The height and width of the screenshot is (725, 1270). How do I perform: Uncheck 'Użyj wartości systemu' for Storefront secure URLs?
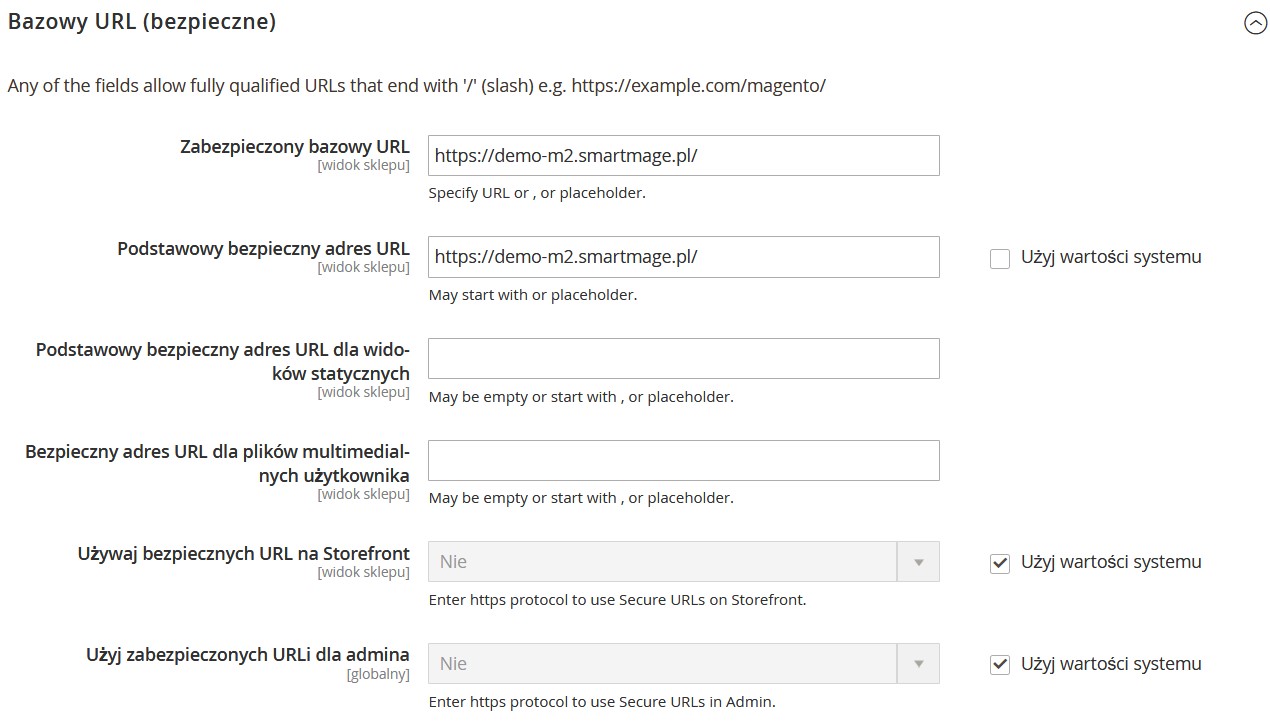click(x=1000, y=564)
